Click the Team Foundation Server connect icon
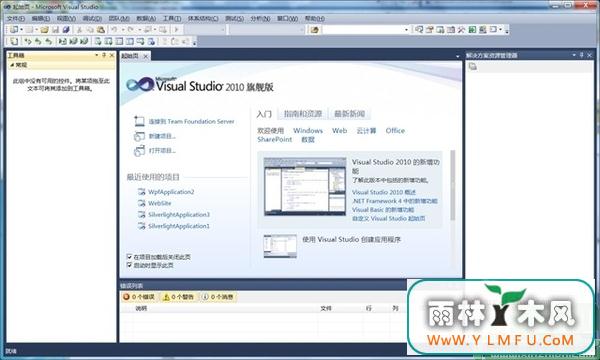Image resolution: width=600 pixels, height=360 pixels. (x=139, y=121)
